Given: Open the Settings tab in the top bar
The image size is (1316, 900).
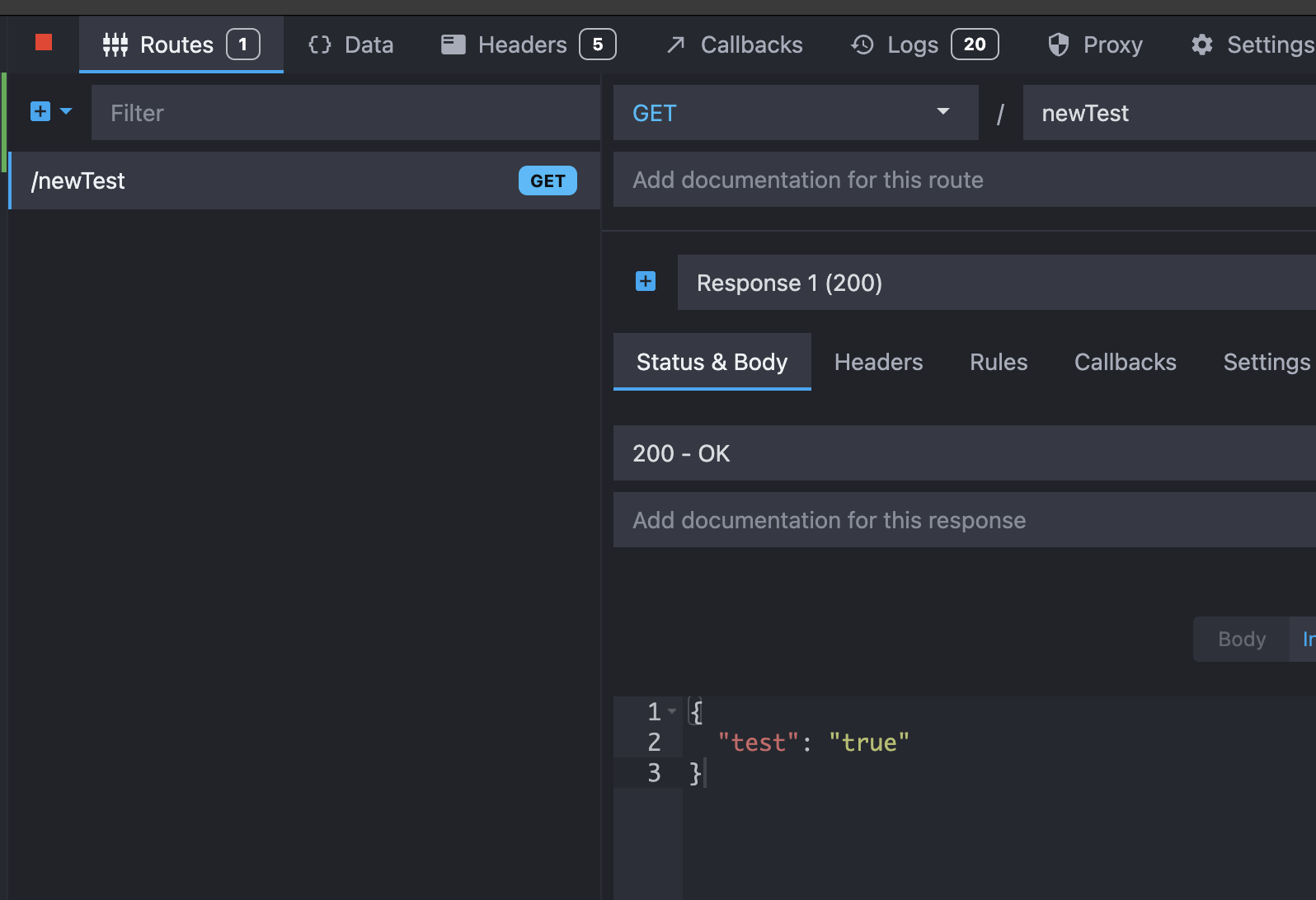Looking at the screenshot, I should pyautogui.click(x=1252, y=45).
